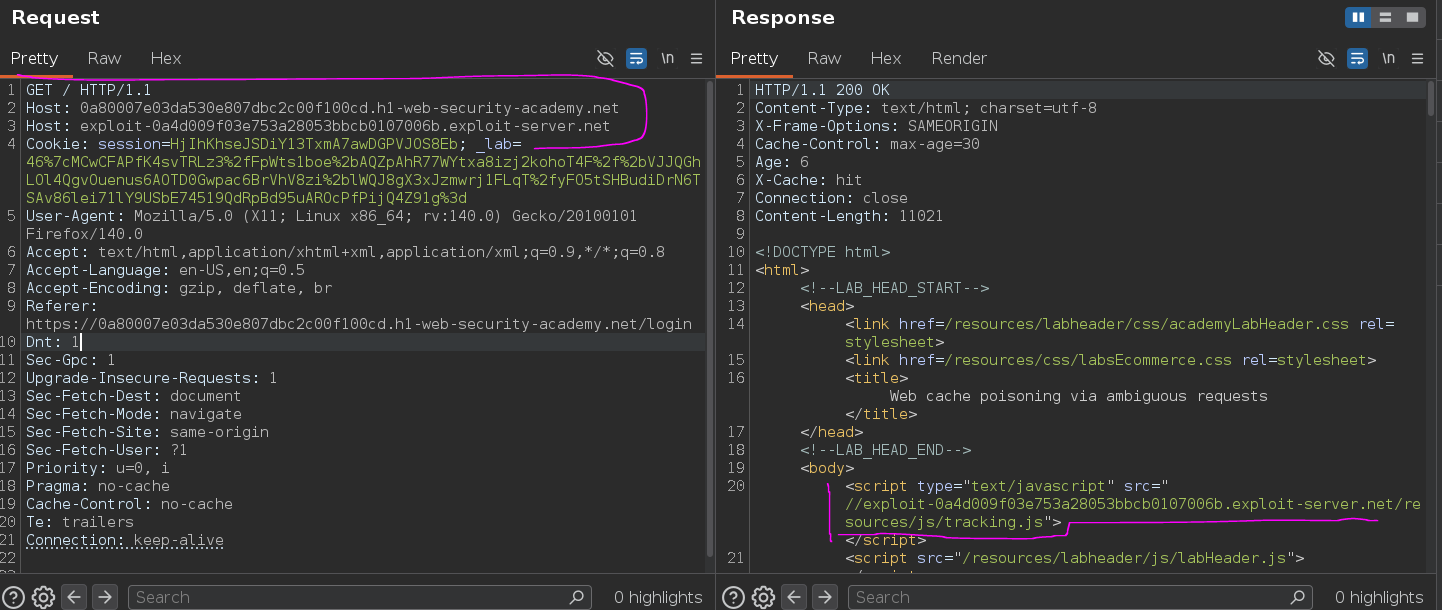The width and height of the screenshot is (1442, 610).
Task: Click the exploit-server tracking.js script src
Action: click(1132, 513)
